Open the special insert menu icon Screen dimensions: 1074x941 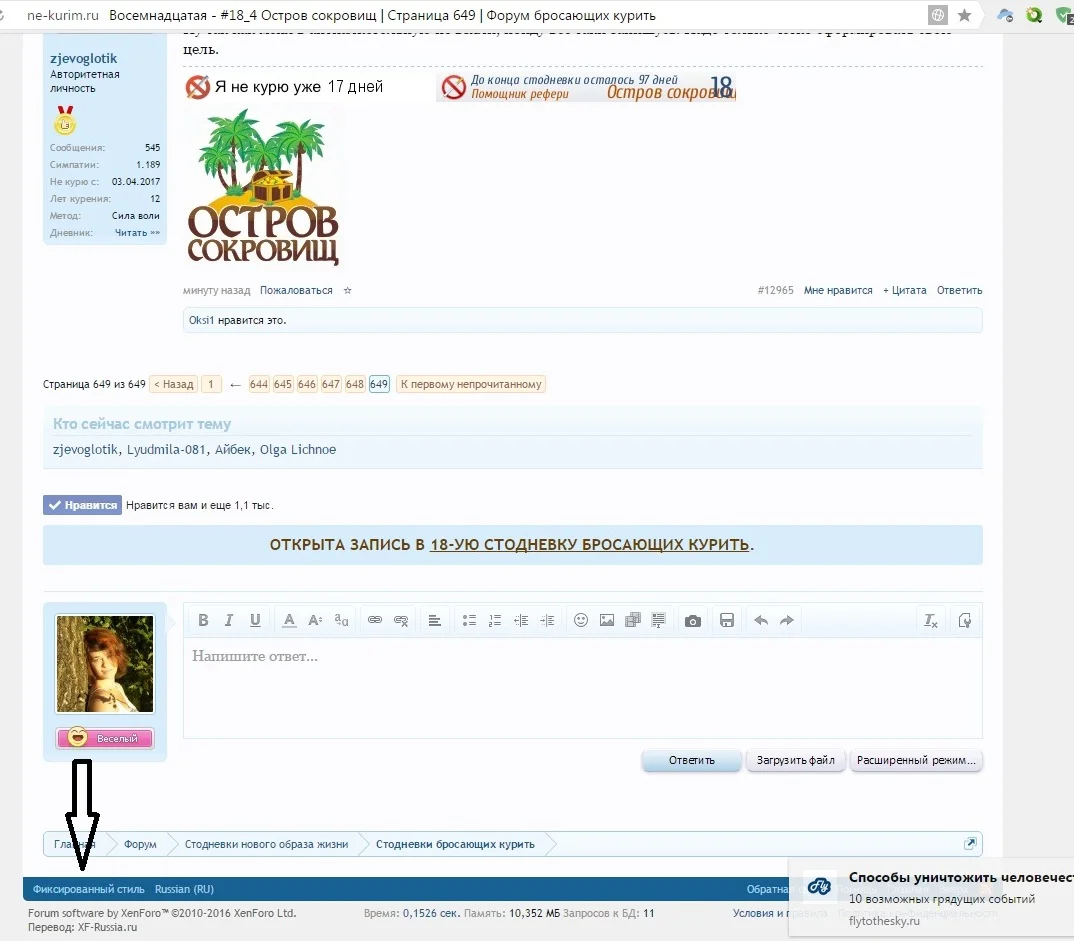tap(658, 620)
